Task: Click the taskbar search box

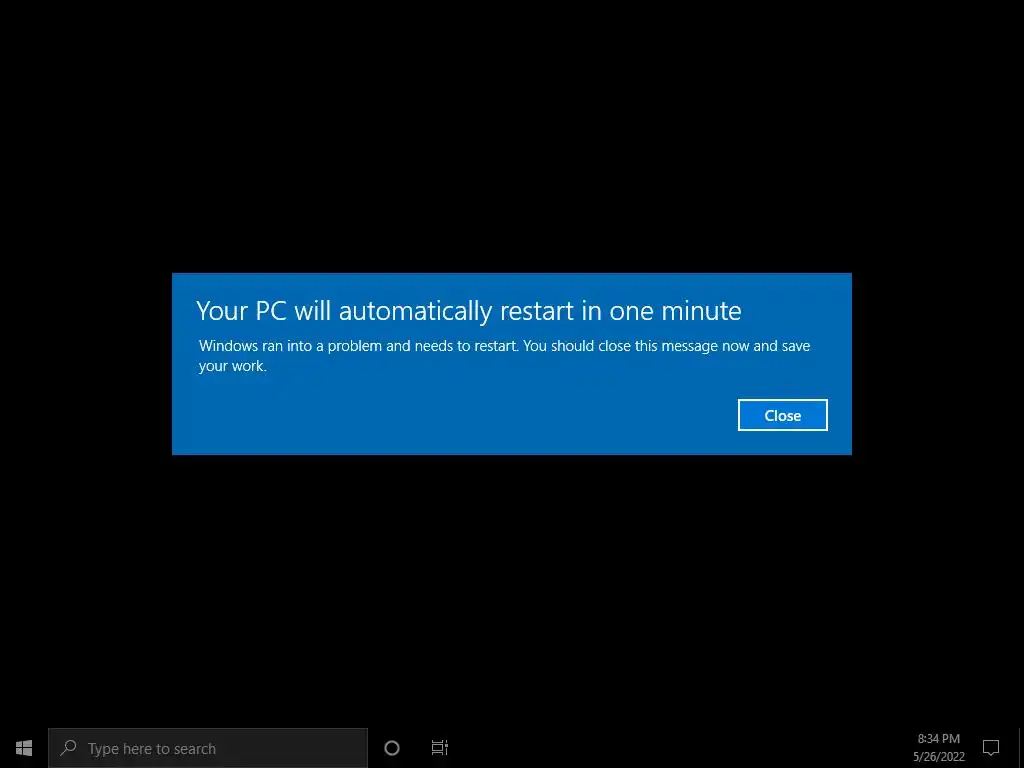Action: point(208,748)
